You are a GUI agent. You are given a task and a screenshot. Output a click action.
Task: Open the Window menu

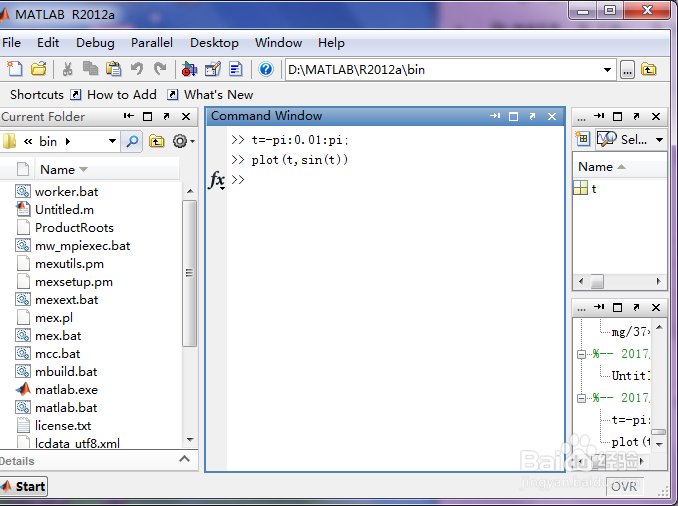[x=278, y=43]
